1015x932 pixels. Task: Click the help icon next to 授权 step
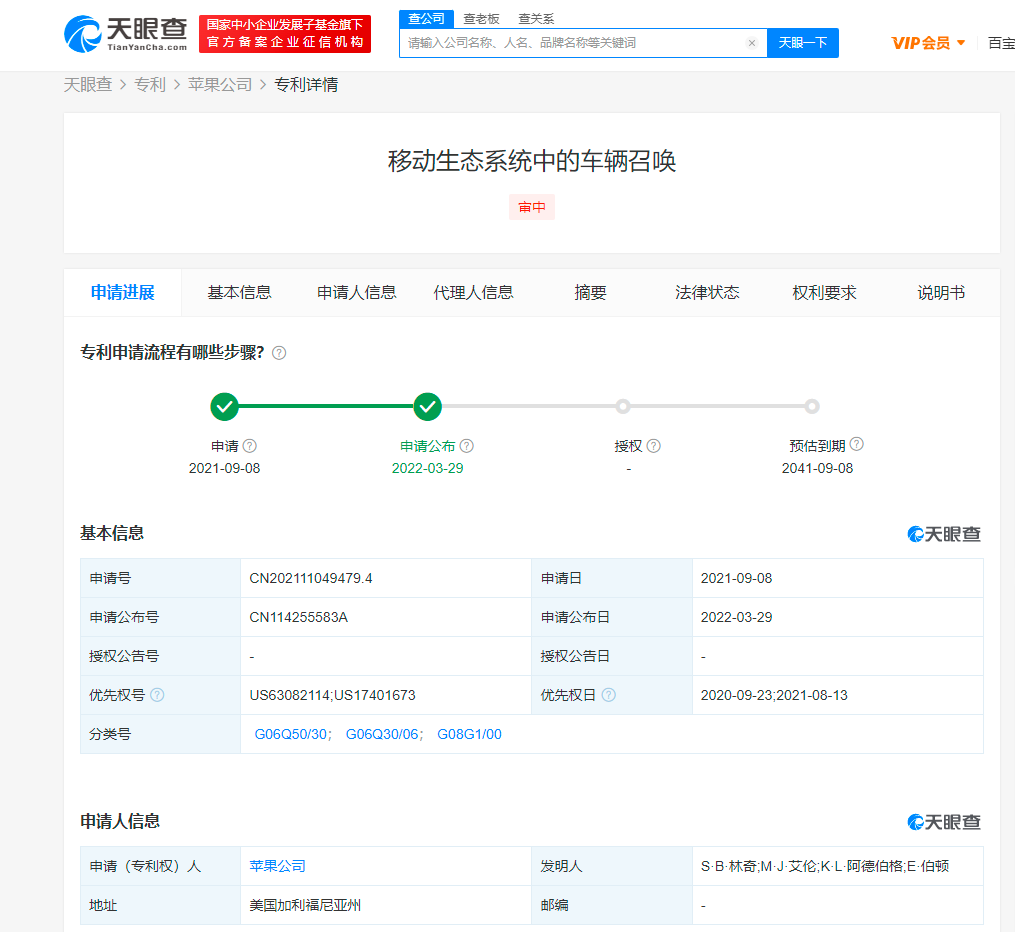click(654, 446)
